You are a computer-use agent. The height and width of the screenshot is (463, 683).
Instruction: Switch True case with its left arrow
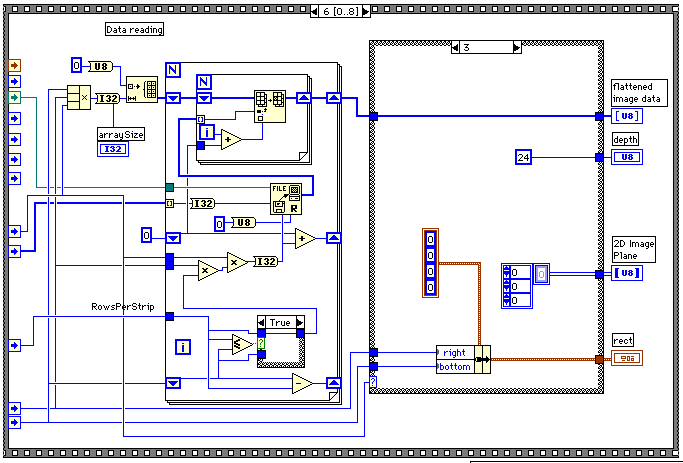(261, 323)
